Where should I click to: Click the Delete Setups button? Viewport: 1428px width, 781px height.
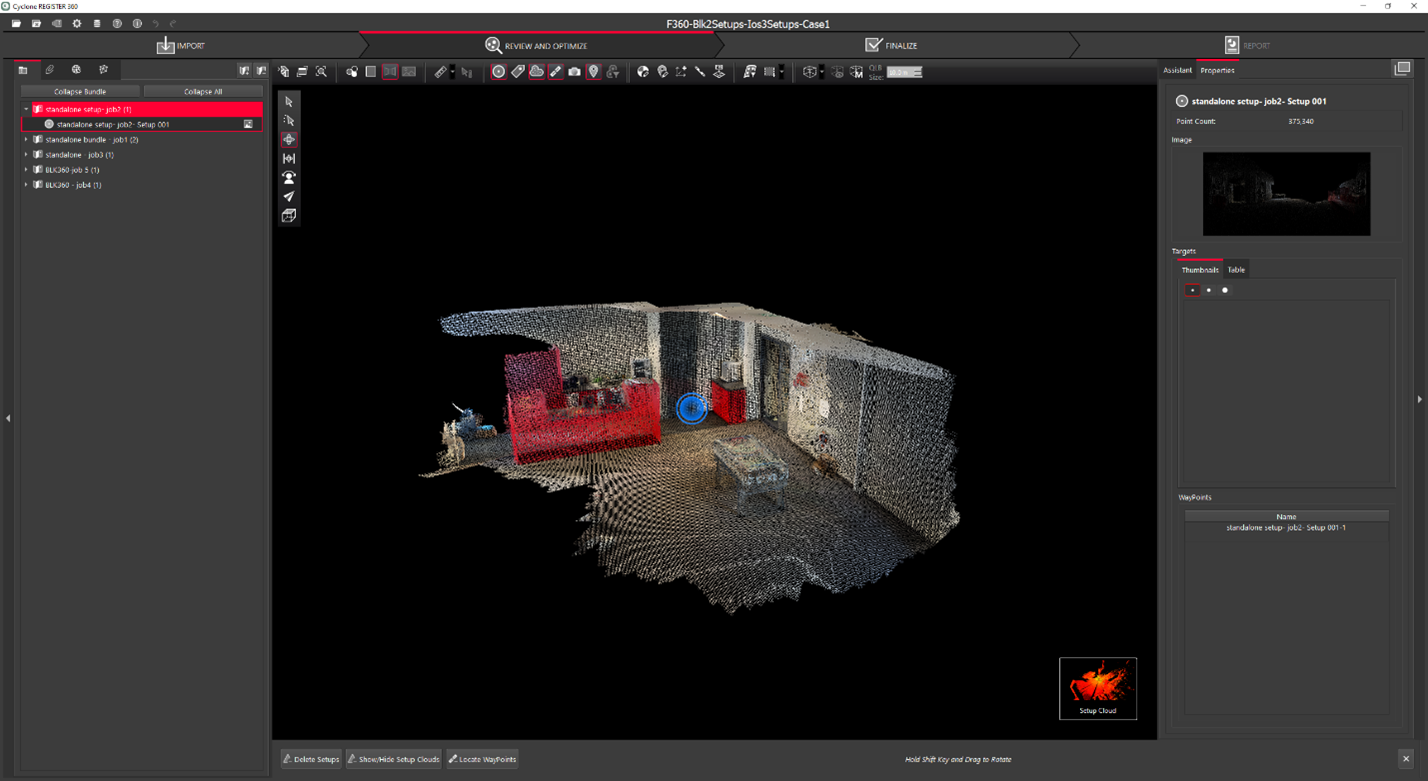tap(311, 759)
